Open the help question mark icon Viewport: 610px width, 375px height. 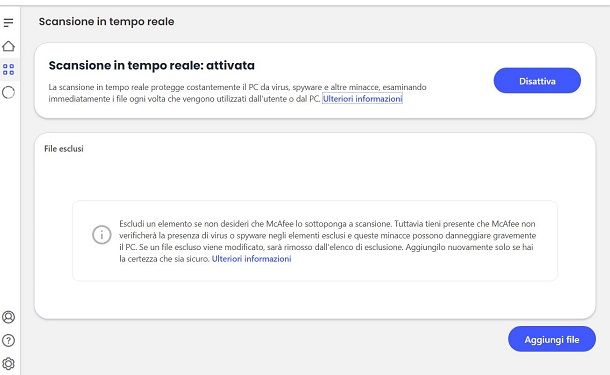click(9, 340)
